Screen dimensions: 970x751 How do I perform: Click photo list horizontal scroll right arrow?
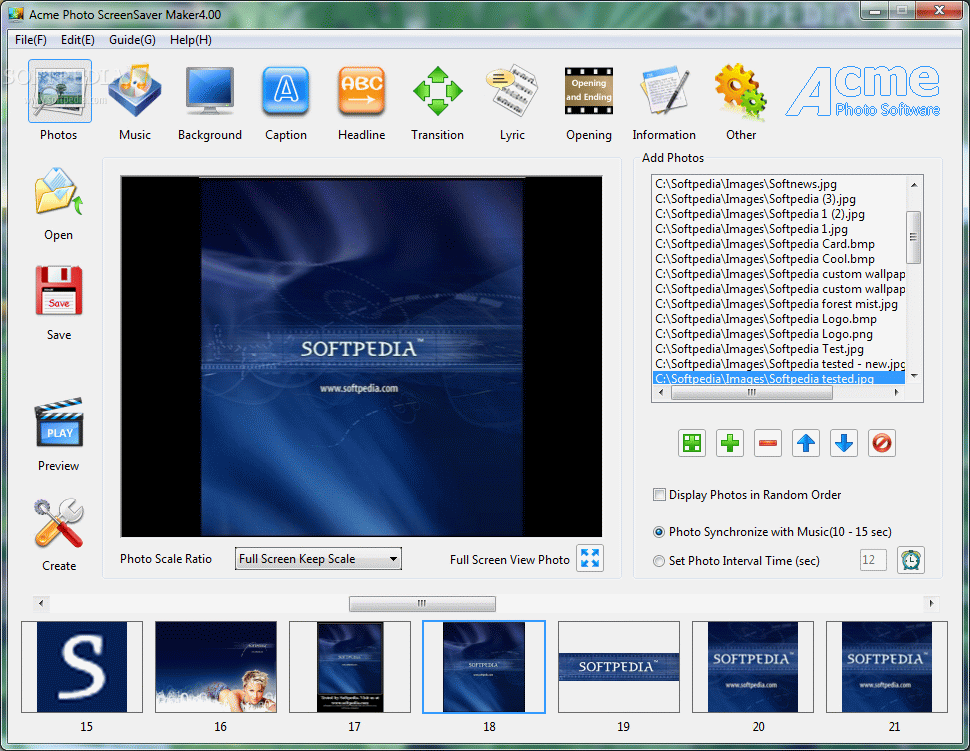[x=897, y=392]
